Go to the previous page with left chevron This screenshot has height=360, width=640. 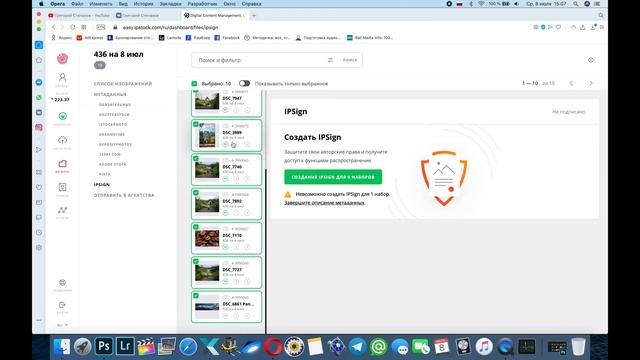(x=571, y=83)
